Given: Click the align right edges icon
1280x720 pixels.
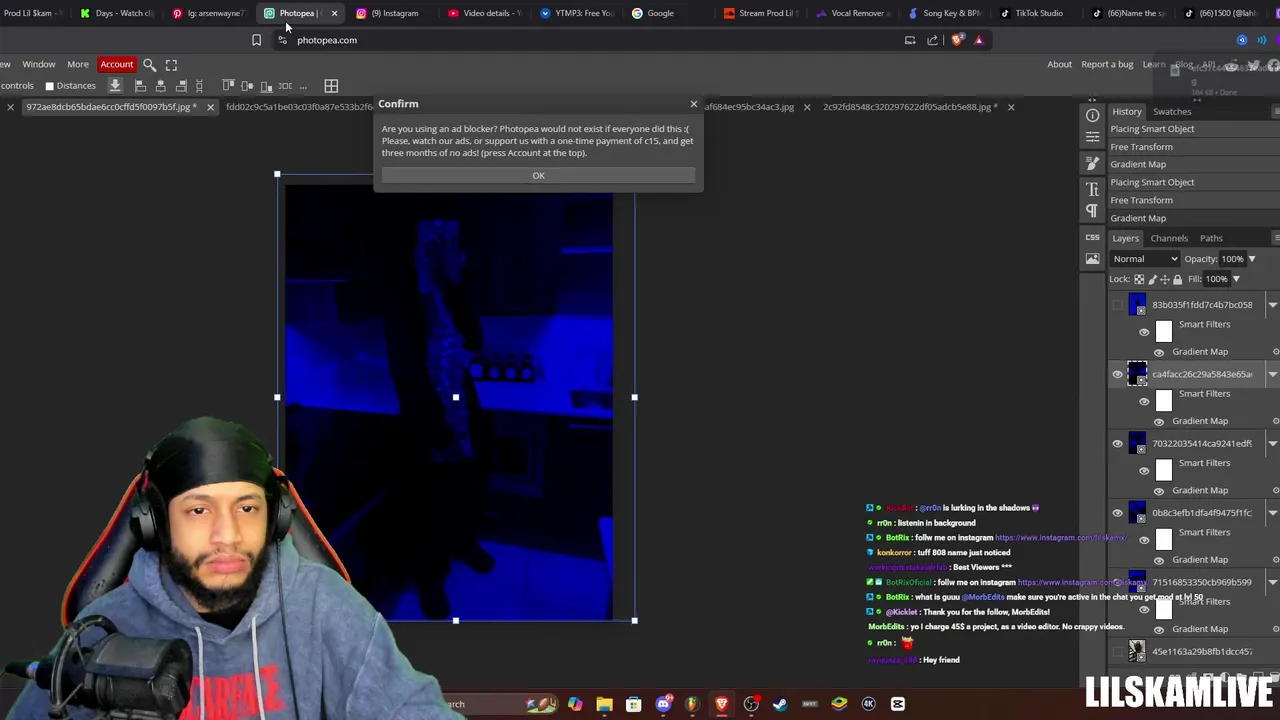Looking at the screenshot, I should tap(181, 86).
